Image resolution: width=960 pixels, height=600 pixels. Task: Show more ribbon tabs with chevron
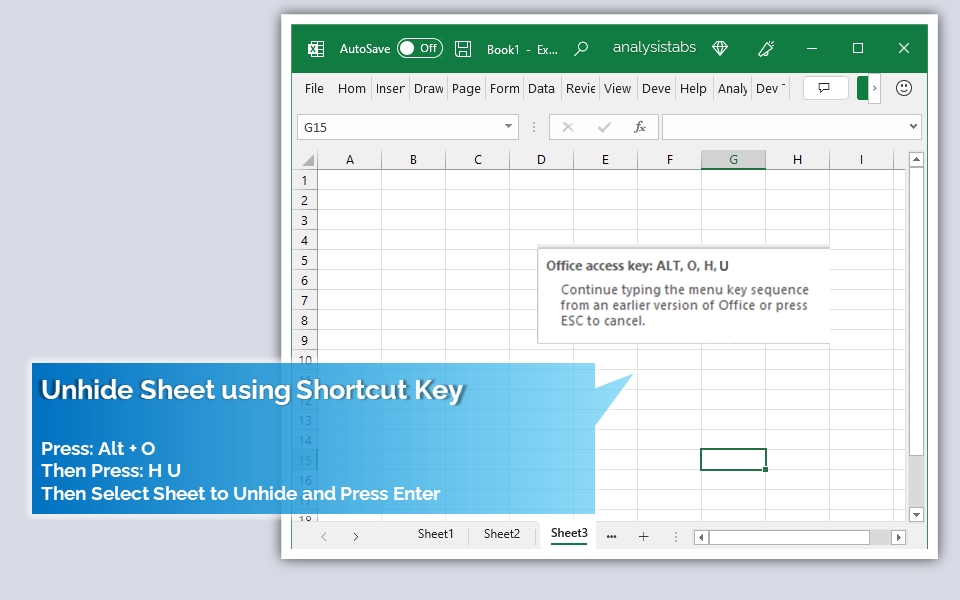pyautogui.click(x=875, y=88)
